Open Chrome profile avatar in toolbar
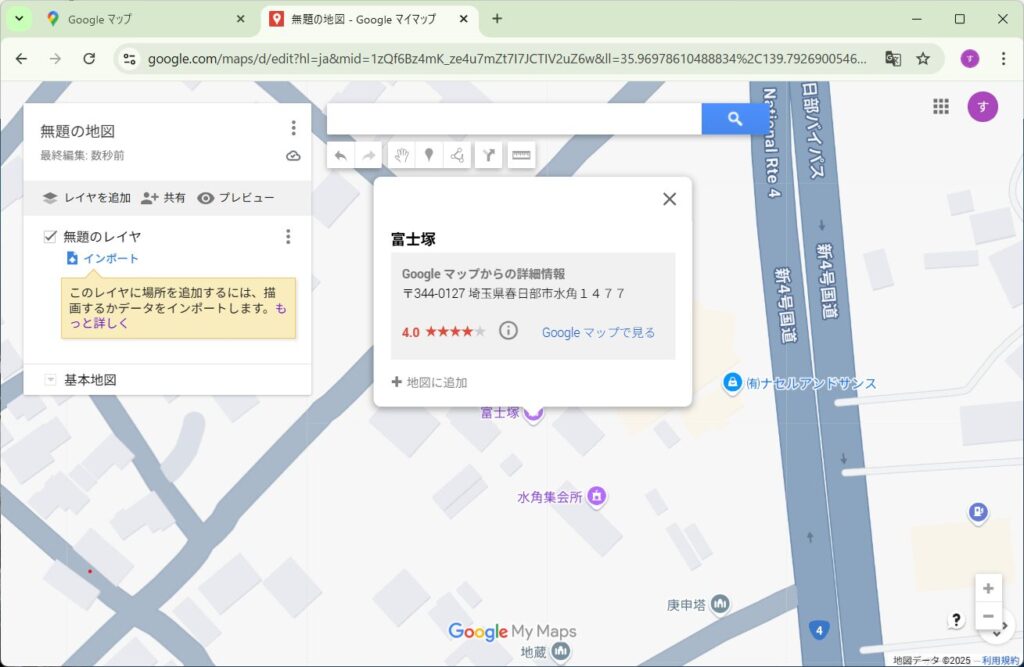This screenshot has height=667, width=1024. coord(970,59)
